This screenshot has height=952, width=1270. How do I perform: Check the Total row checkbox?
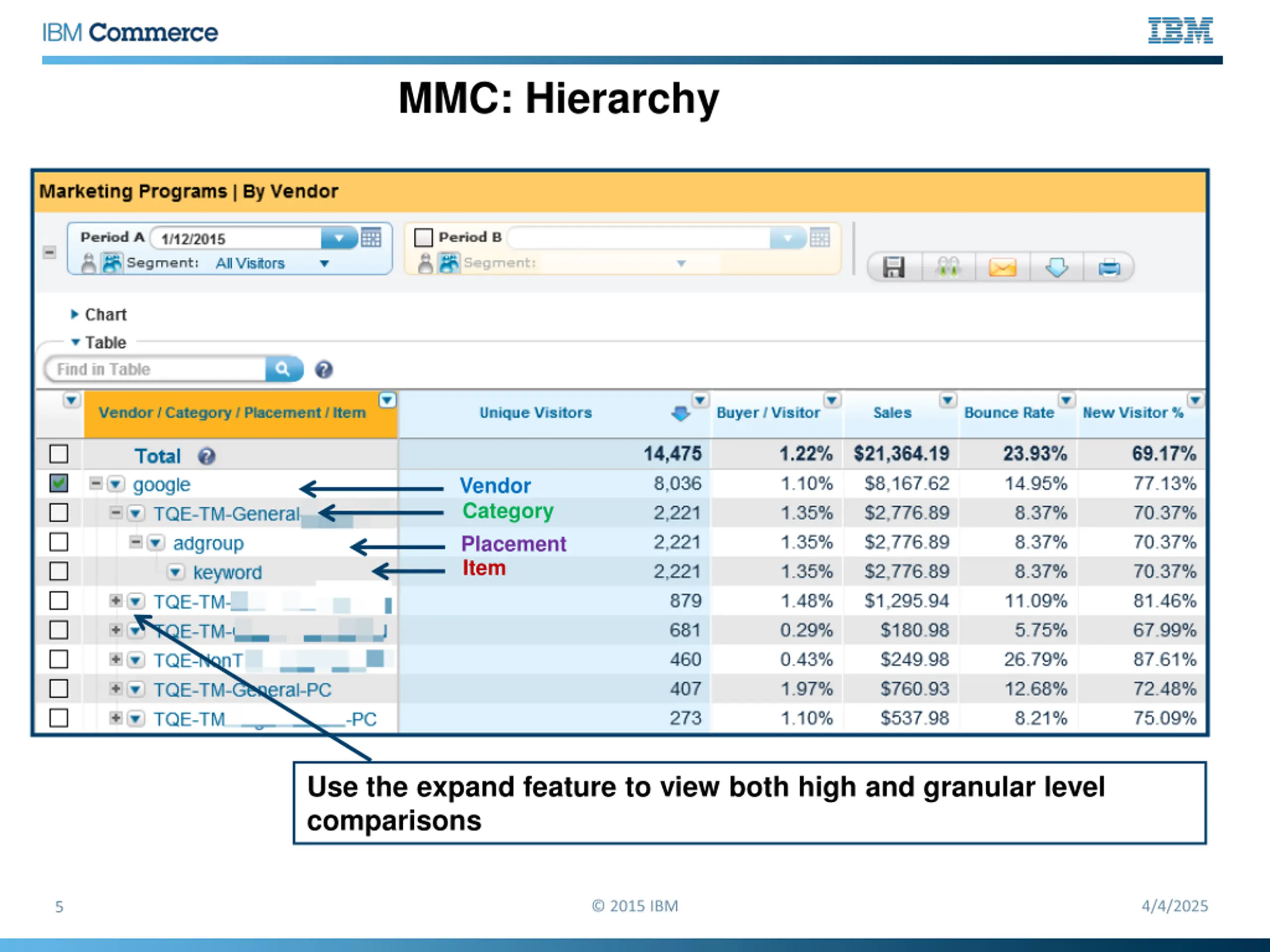coord(59,454)
